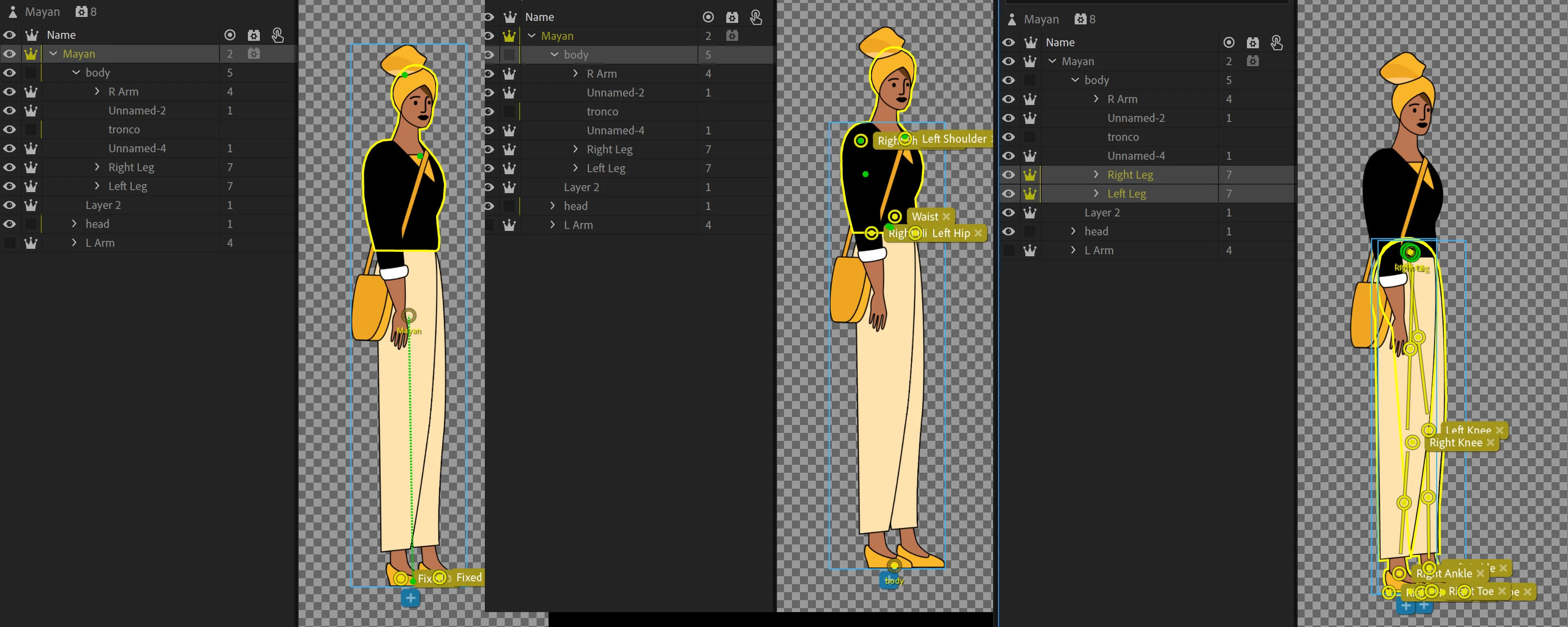
Task: Hide the highlighted Right Leg layer with its eye
Action: click(x=1008, y=175)
